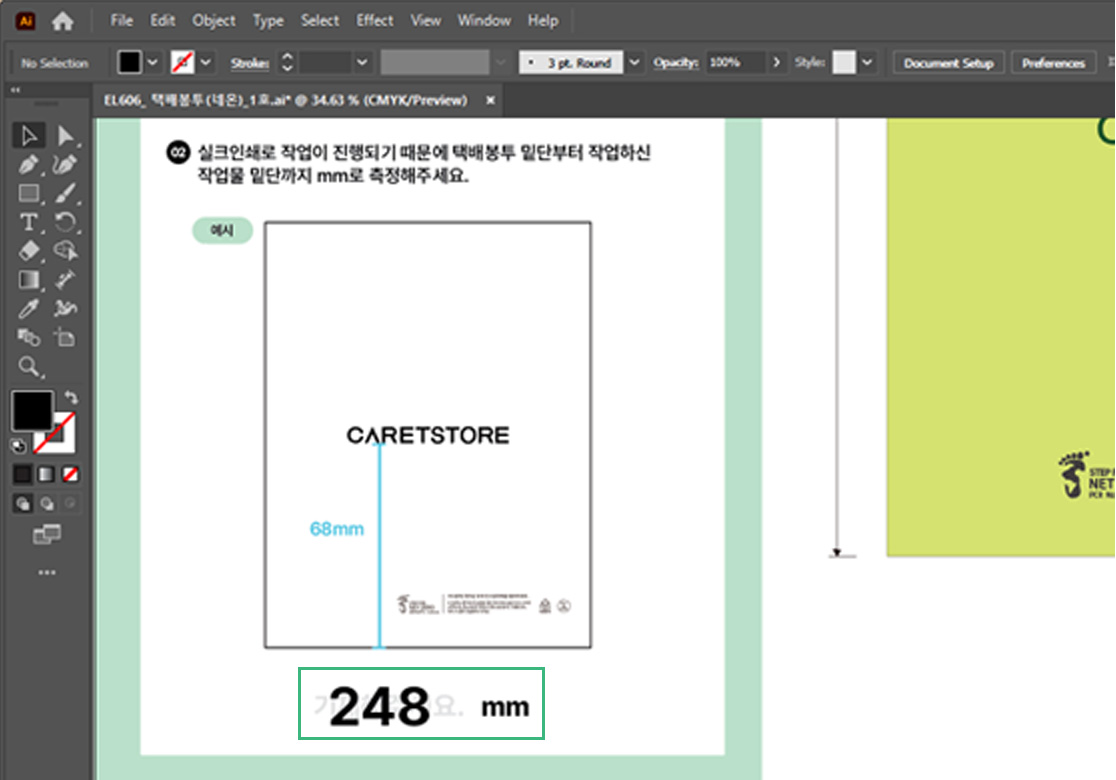Open the Window menu
This screenshot has height=780, width=1116.
point(484,21)
